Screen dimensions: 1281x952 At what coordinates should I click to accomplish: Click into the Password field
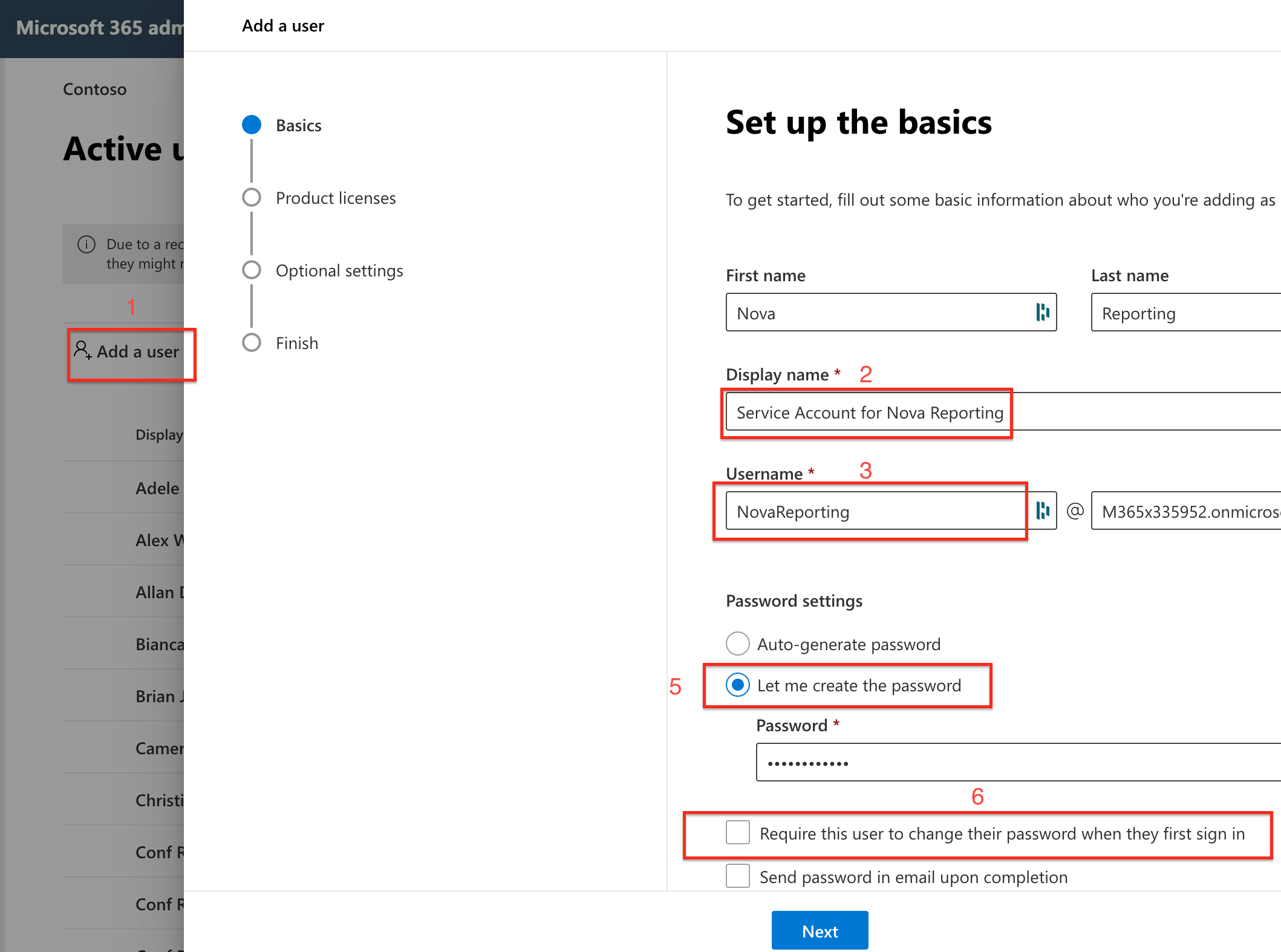point(1019,763)
